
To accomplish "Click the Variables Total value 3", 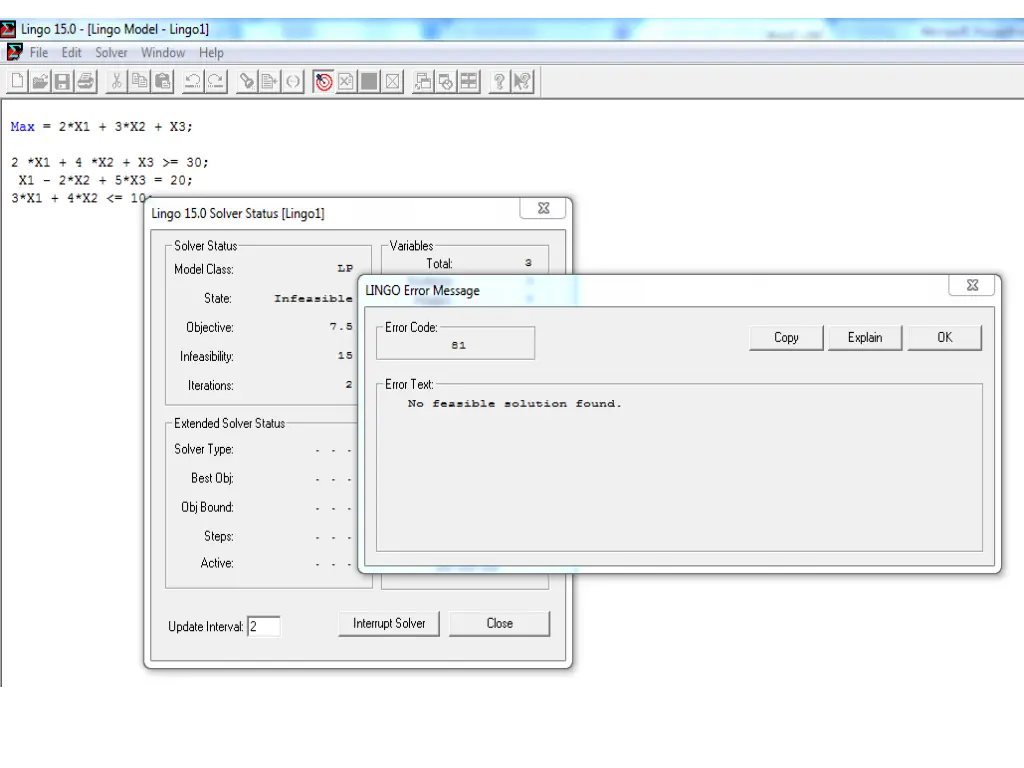I will click(528, 263).
